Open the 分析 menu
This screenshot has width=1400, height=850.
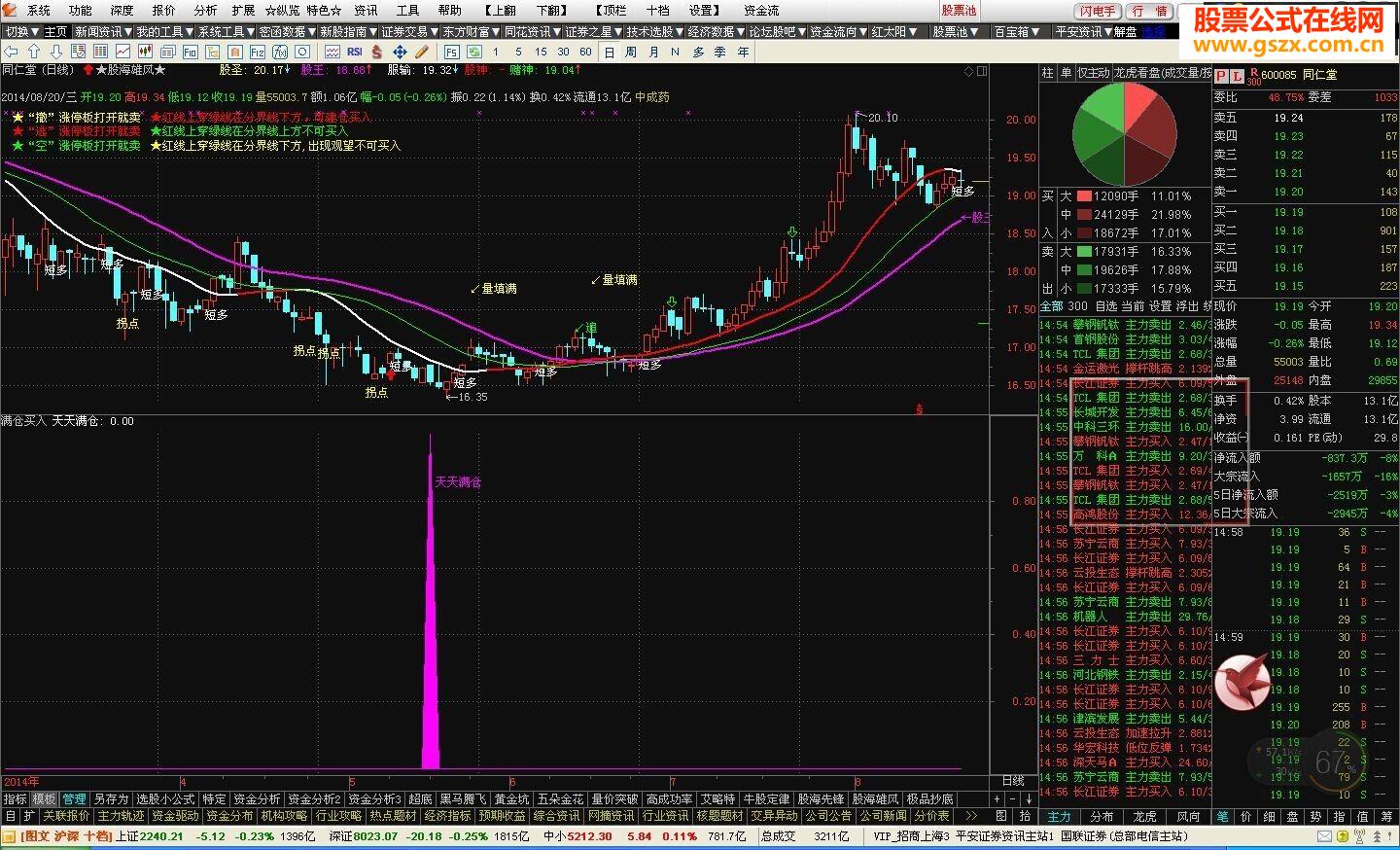click(205, 10)
